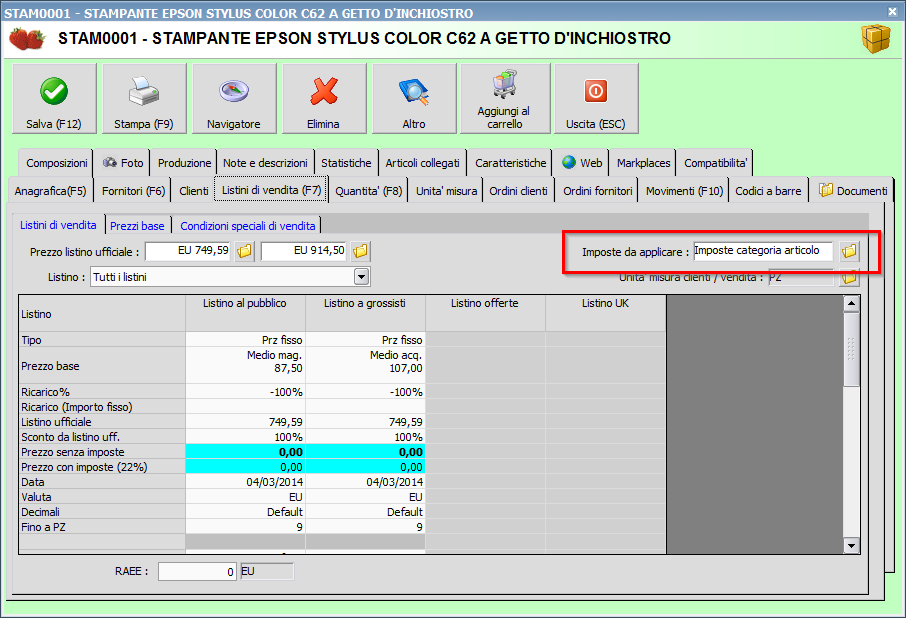Click Sconto da listino uff. cell for pubblico
The height and width of the screenshot is (618, 906).
pos(245,437)
